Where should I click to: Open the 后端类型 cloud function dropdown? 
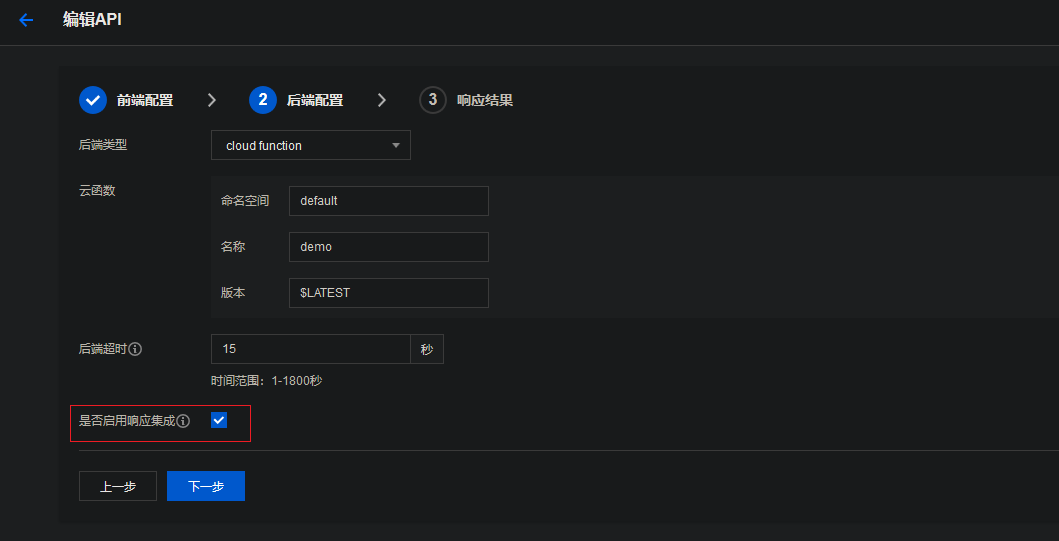[311, 145]
